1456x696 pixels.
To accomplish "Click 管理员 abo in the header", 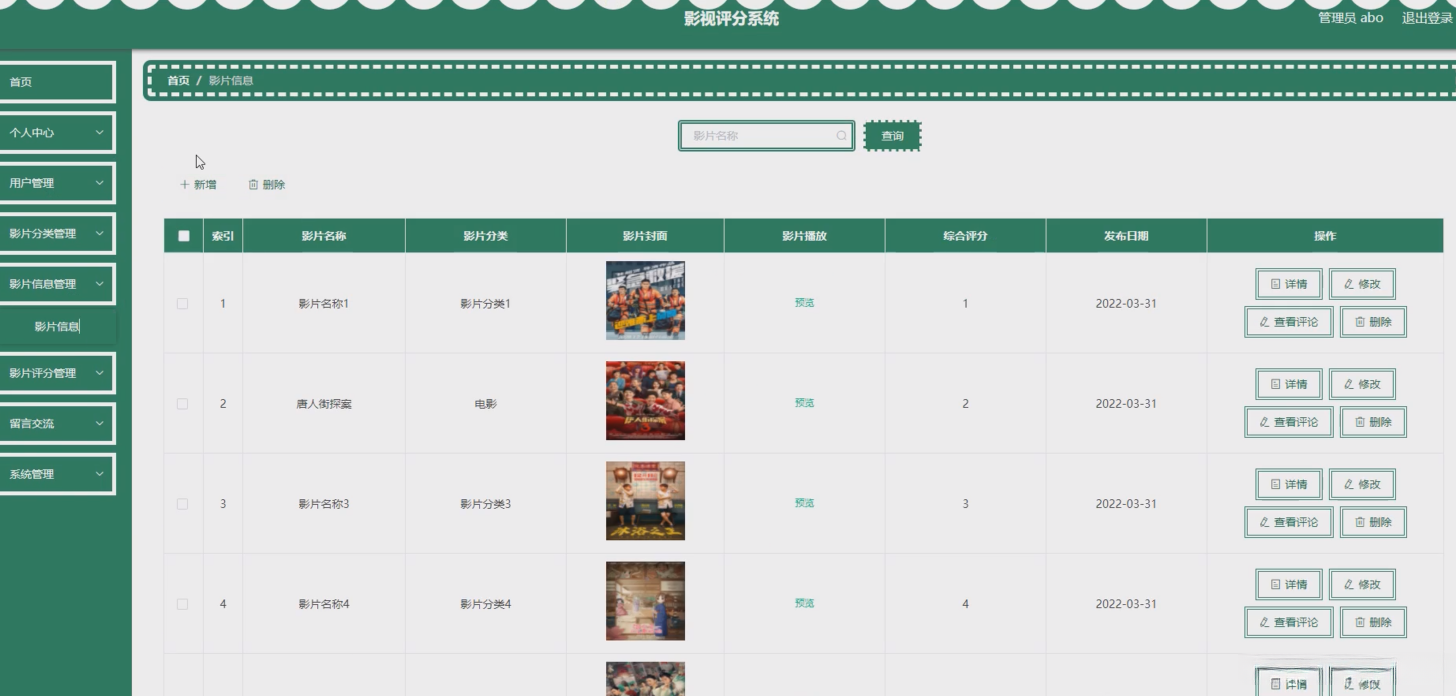I will point(1350,18).
